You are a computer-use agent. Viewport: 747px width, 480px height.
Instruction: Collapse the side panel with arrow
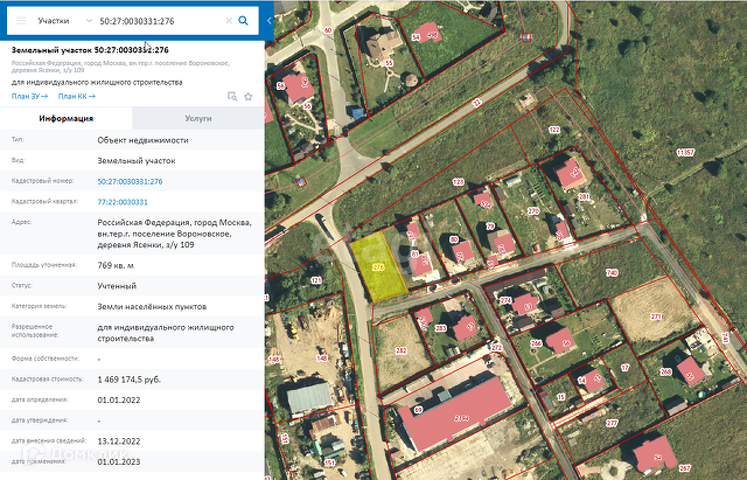(269, 21)
